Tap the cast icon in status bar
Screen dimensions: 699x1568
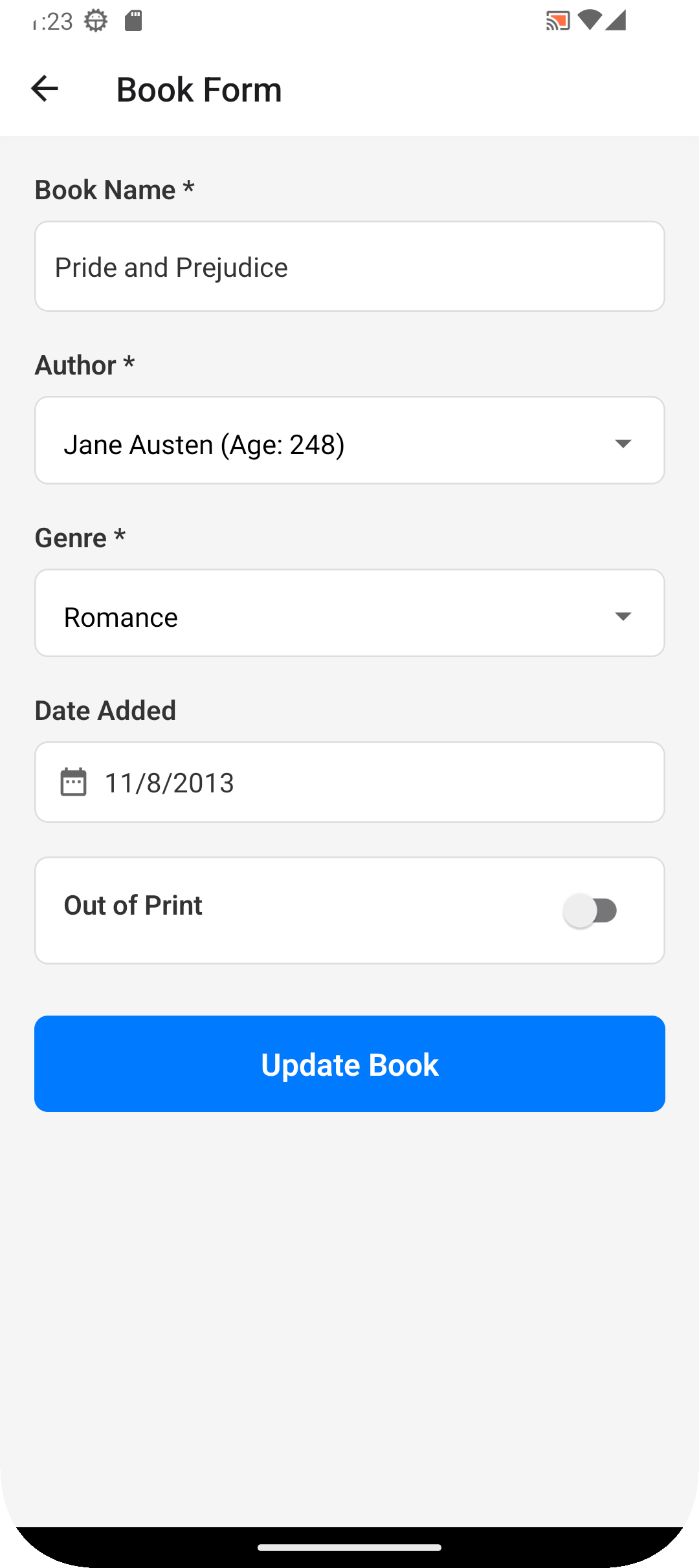pyautogui.click(x=557, y=21)
